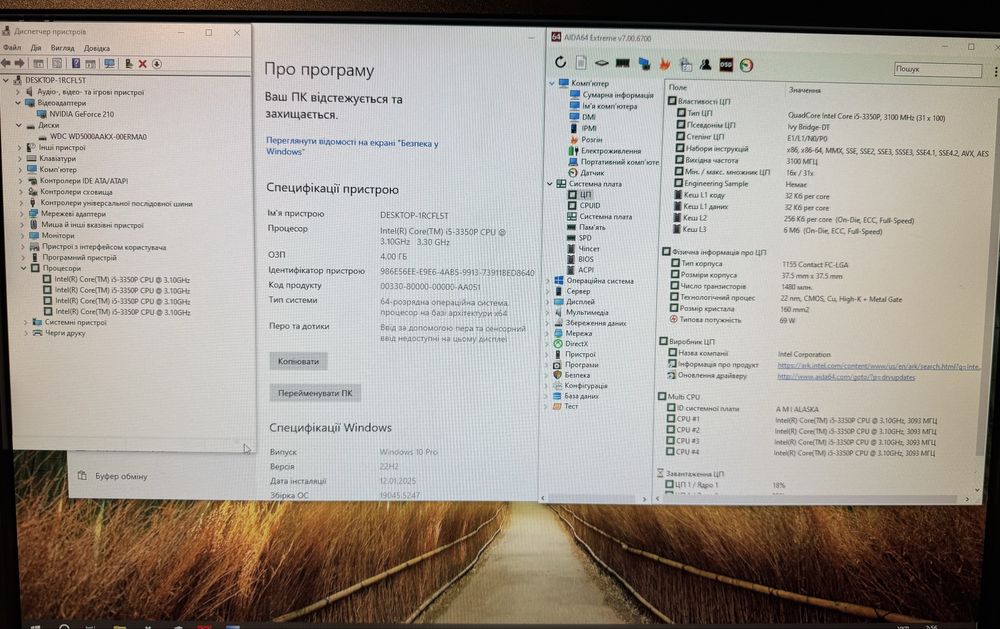Click the red X uninstall device icon
1000x629 pixels.
tap(143, 64)
